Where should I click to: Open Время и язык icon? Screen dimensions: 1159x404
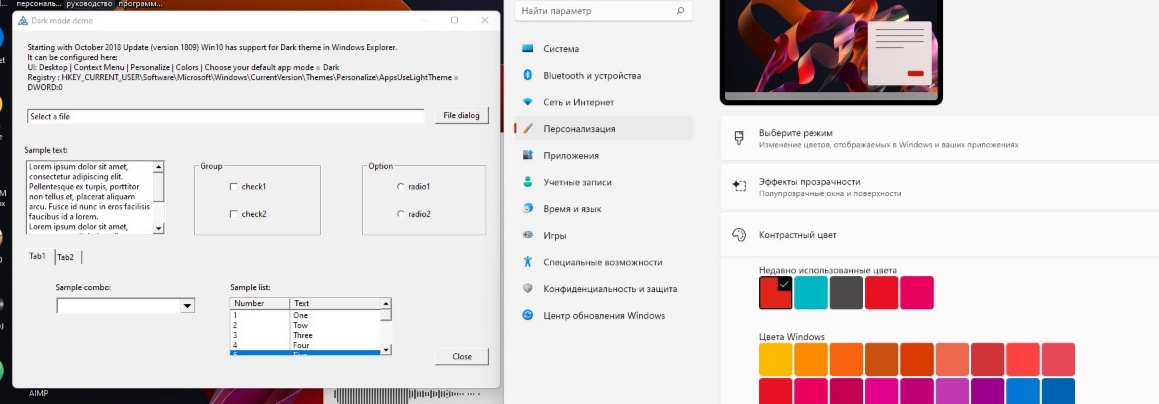pos(527,209)
